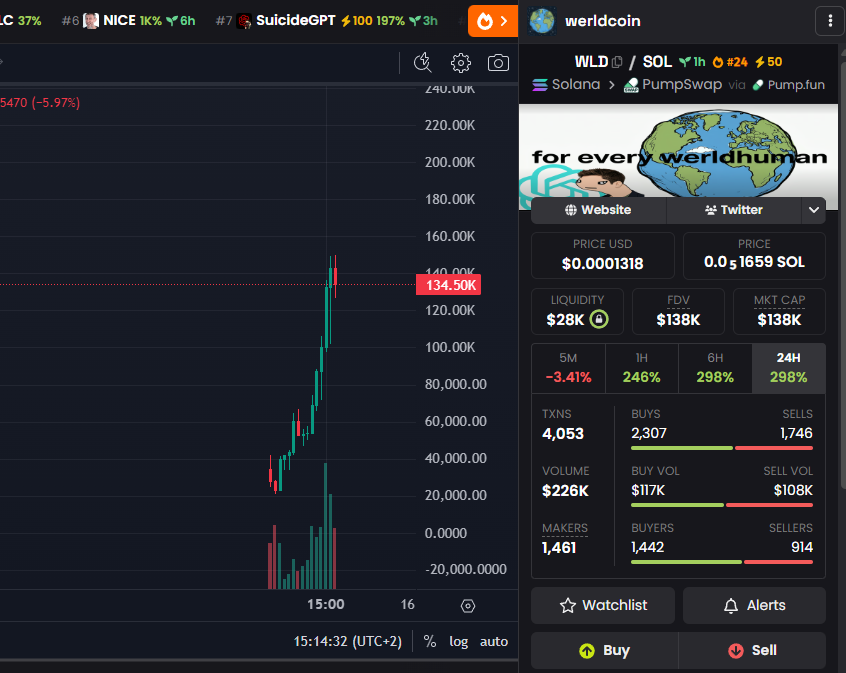Select the 1H timeframe tab

point(642,368)
